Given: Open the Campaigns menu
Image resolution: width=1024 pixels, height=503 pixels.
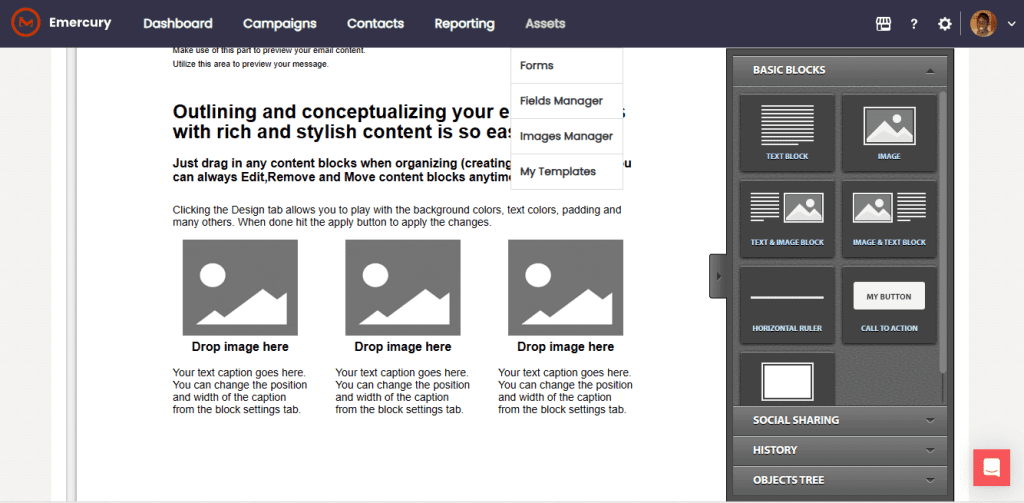Looking at the screenshot, I should 279,24.
